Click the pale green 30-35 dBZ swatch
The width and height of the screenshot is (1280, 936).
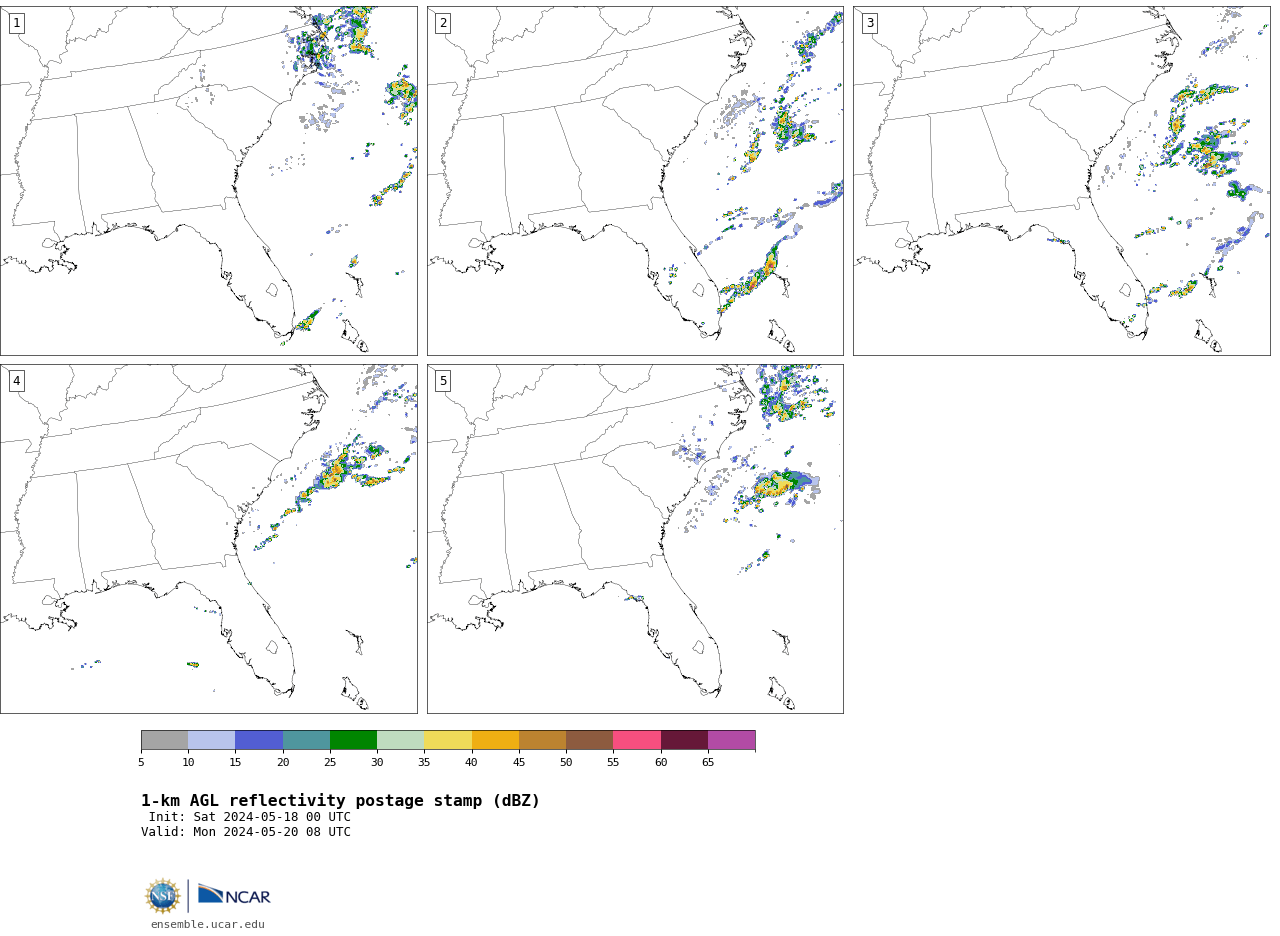401,740
